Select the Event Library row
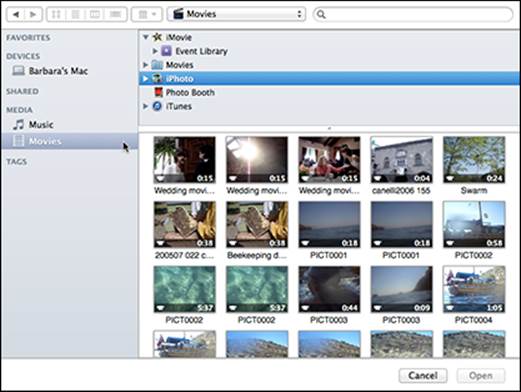Screen dimensions: 521x392 click(x=329, y=51)
